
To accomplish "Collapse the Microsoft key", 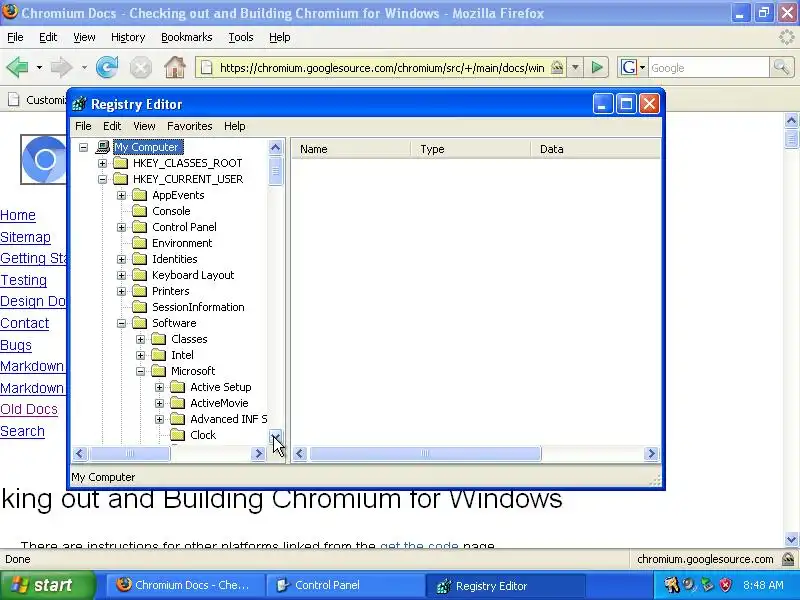I will coord(140,371).
